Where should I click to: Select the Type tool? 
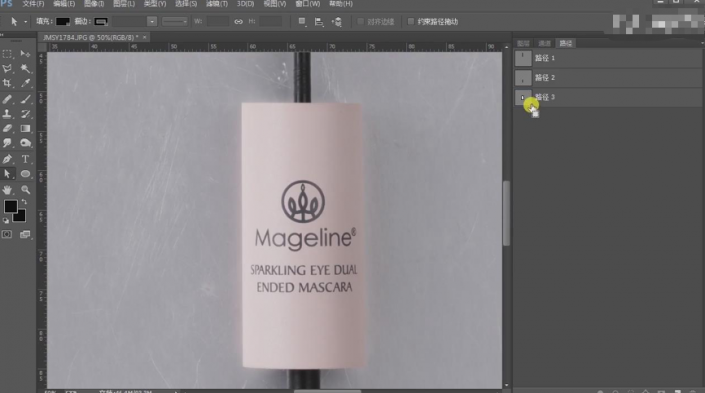(x=25, y=159)
